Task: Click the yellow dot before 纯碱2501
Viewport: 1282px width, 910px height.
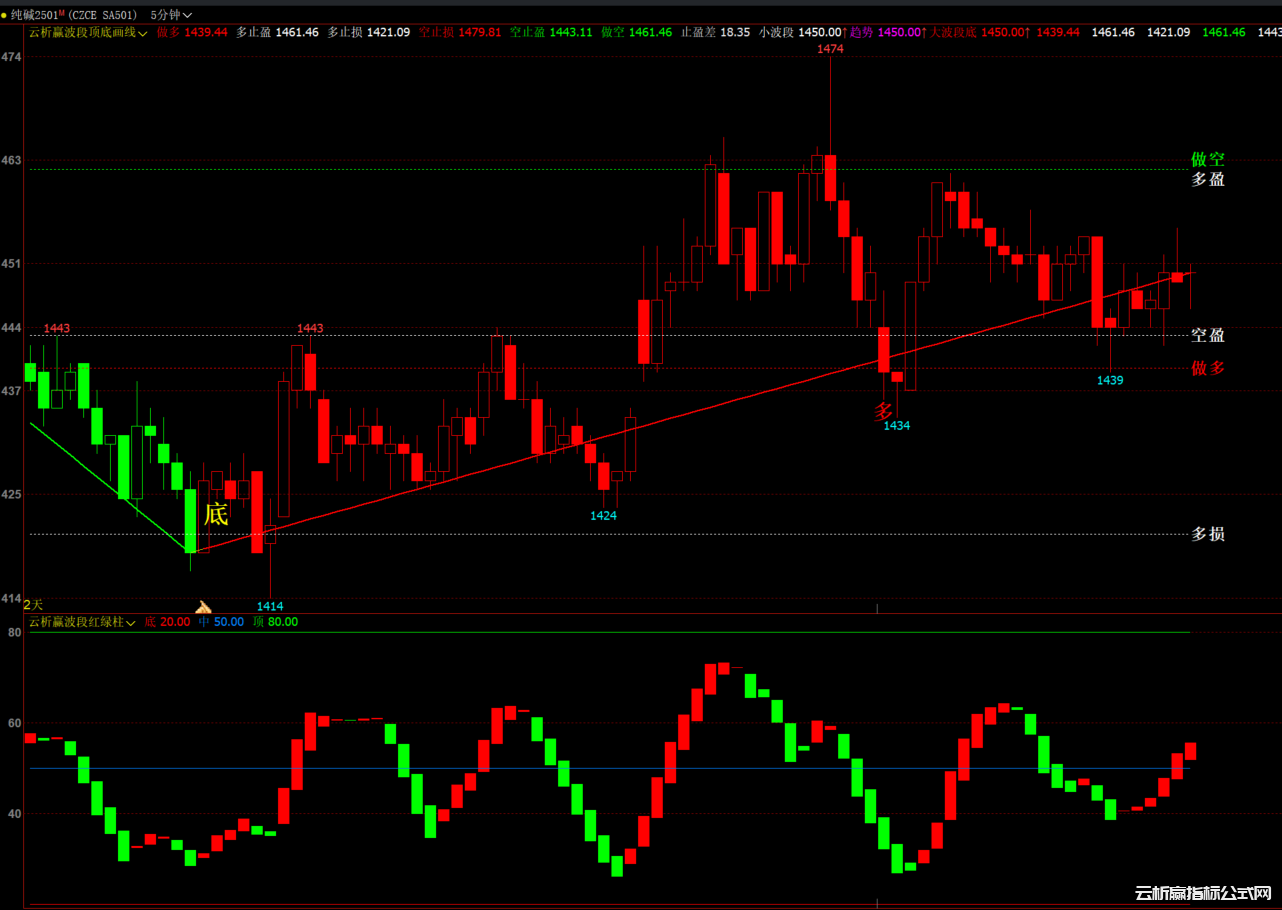Action: point(4,15)
